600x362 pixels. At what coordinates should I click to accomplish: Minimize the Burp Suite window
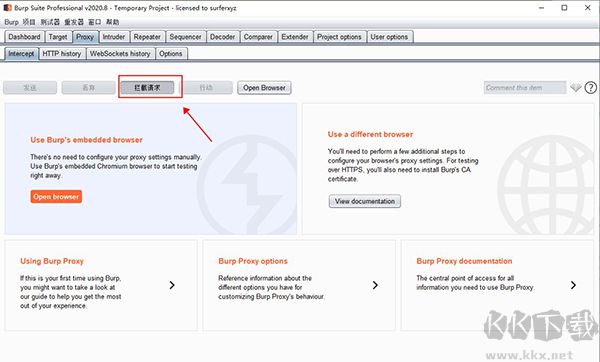tap(541, 8)
